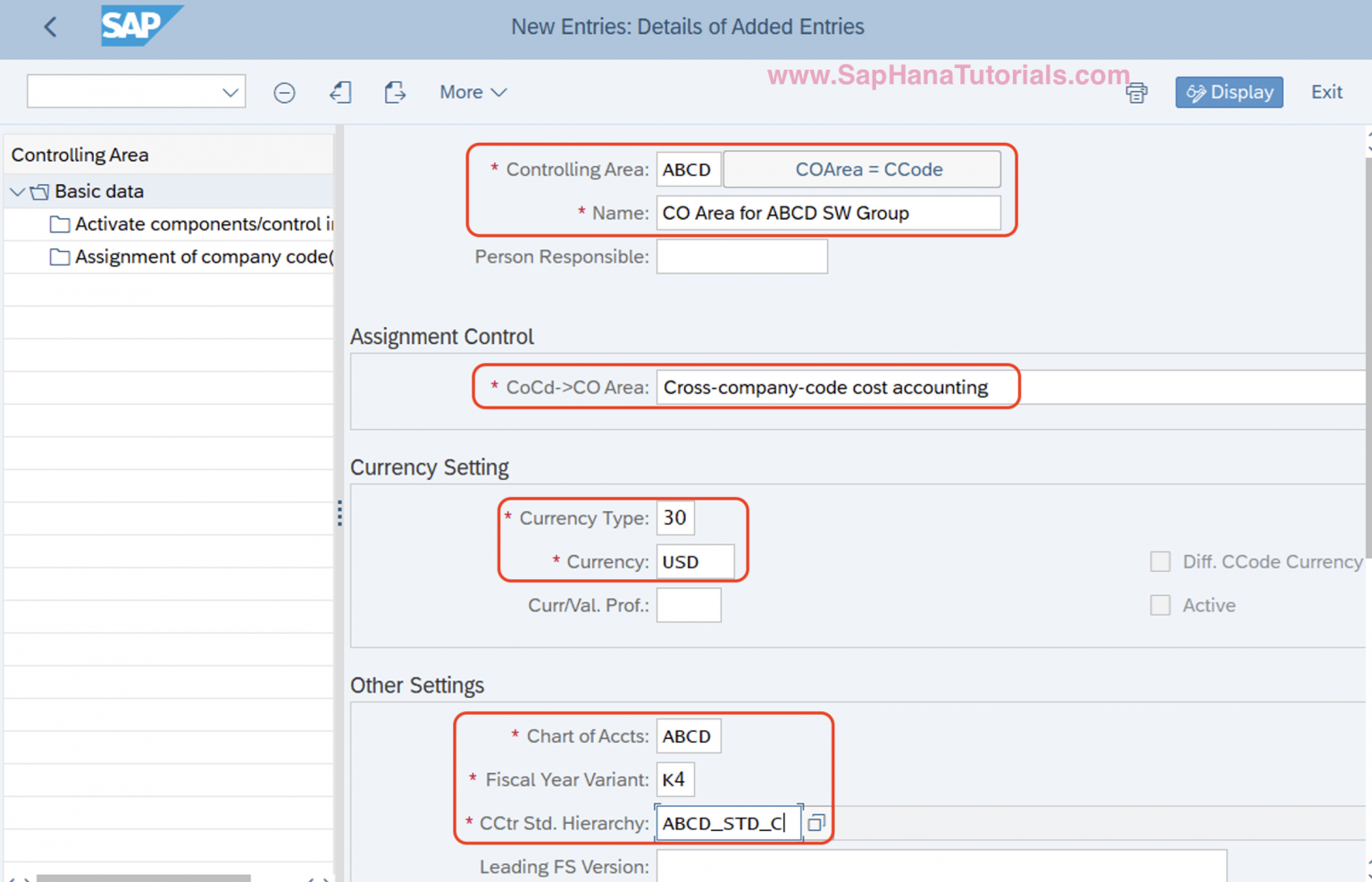The height and width of the screenshot is (882, 1372).
Task: Click the Activate components folder icon
Action: [x=60, y=224]
